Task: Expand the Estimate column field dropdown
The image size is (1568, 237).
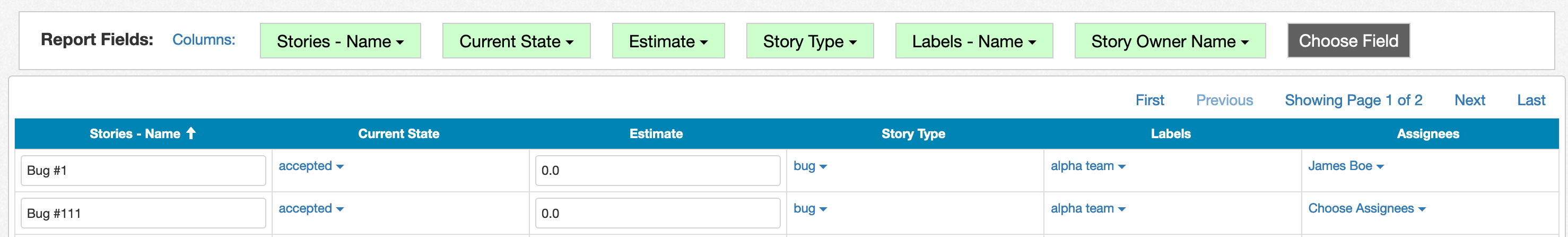Action: [x=668, y=41]
